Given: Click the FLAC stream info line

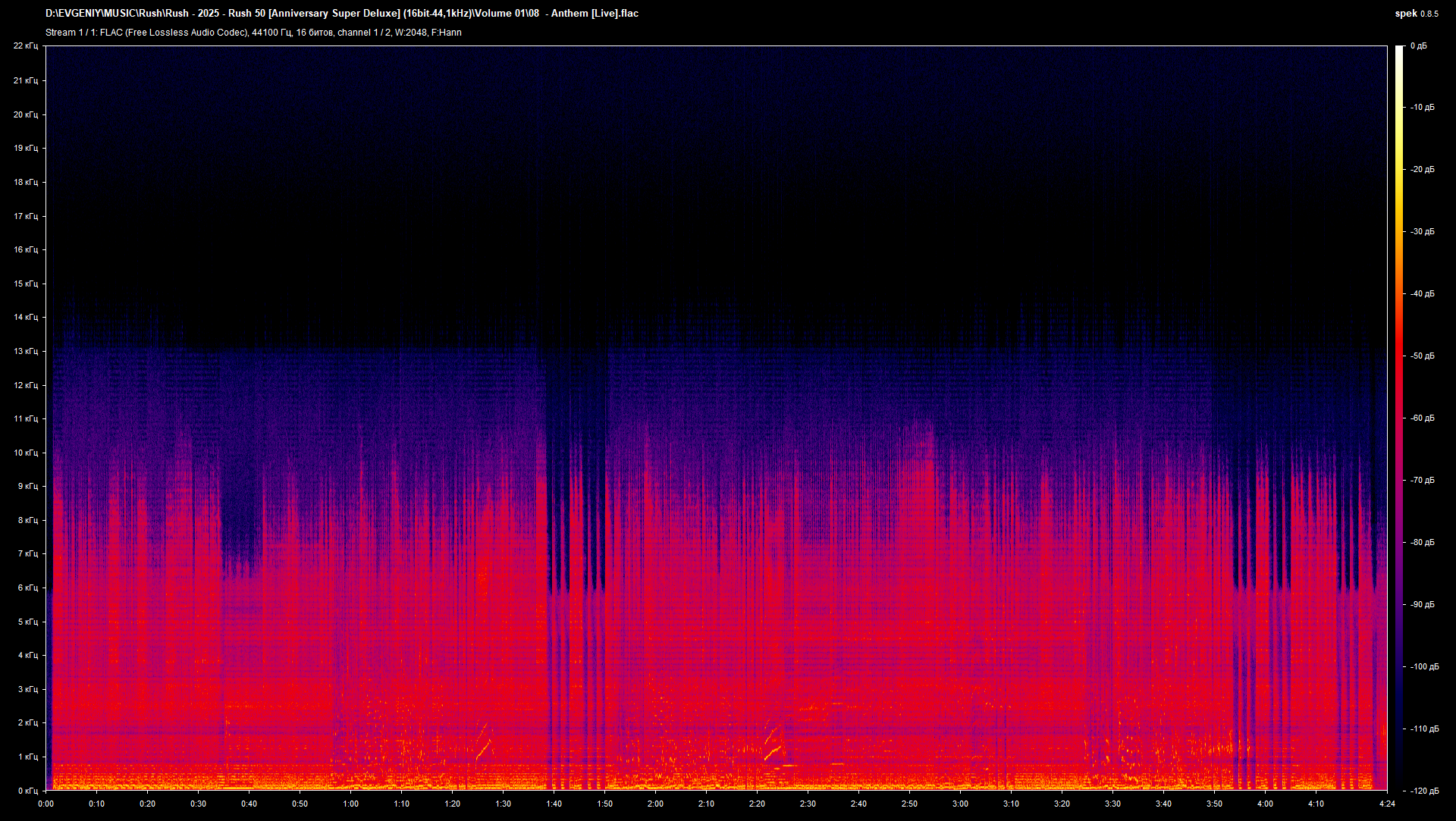Looking at the screenshot, I should point(253,33).
